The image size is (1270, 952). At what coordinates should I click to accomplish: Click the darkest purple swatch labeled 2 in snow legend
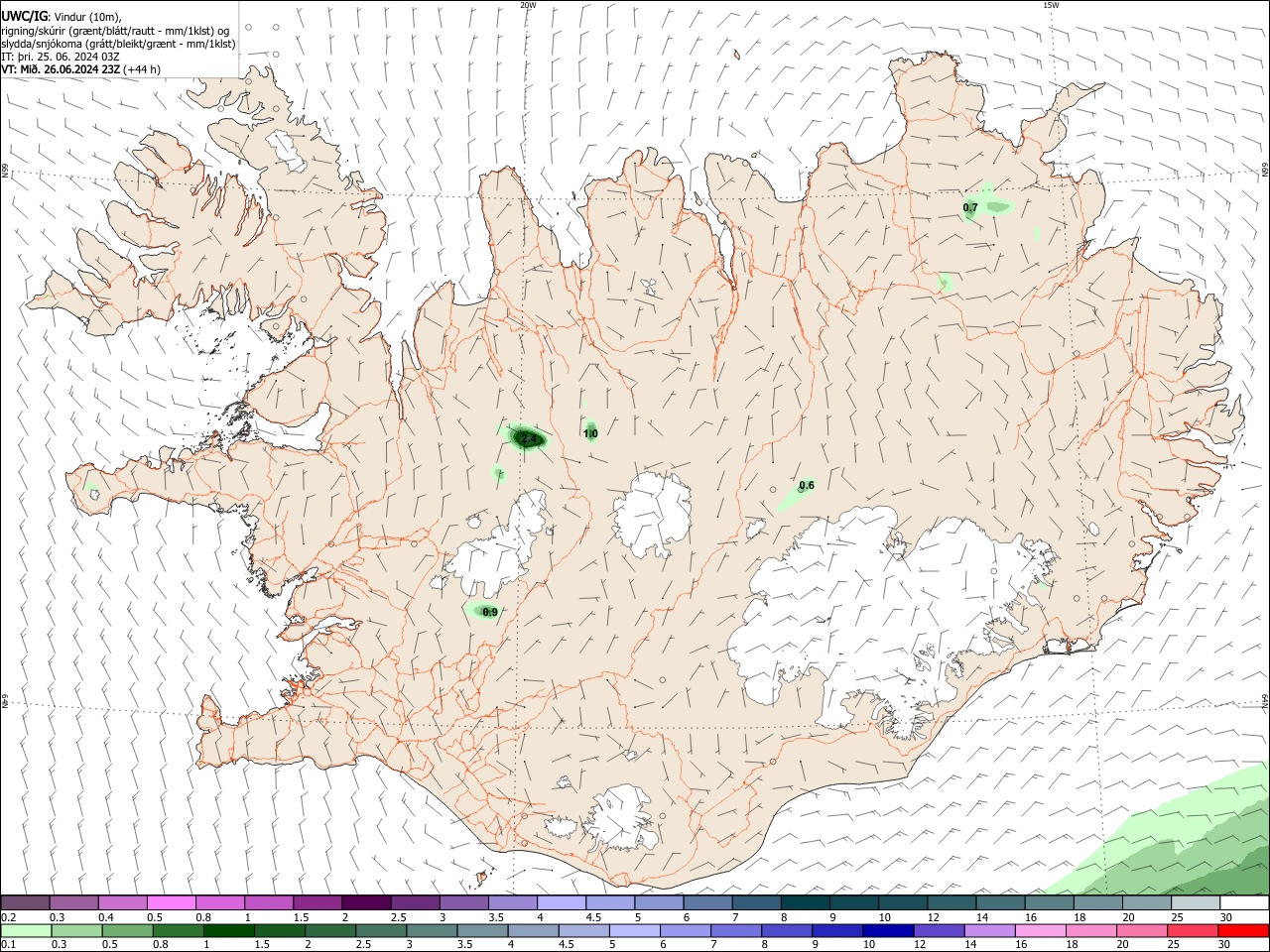[x=365, y=902]
